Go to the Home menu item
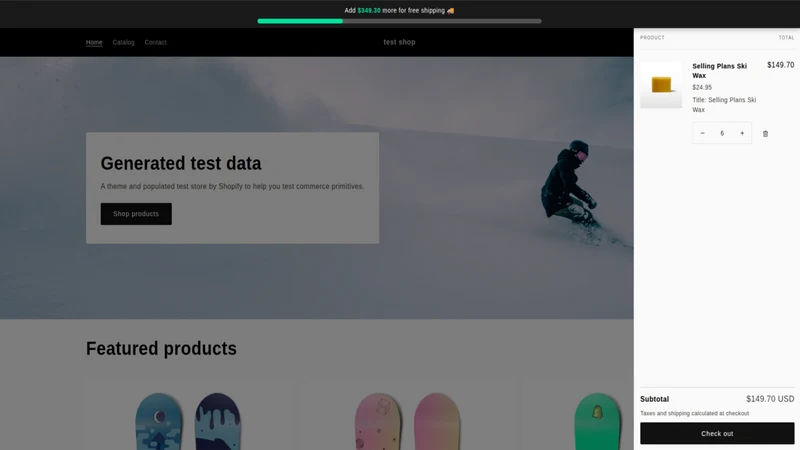 (x=94, y=42)
